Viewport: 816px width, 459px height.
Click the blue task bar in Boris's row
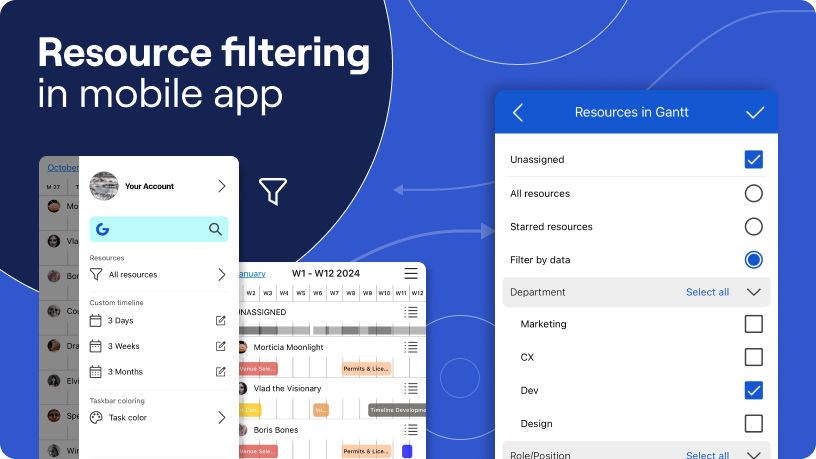(x=407, y=451)
